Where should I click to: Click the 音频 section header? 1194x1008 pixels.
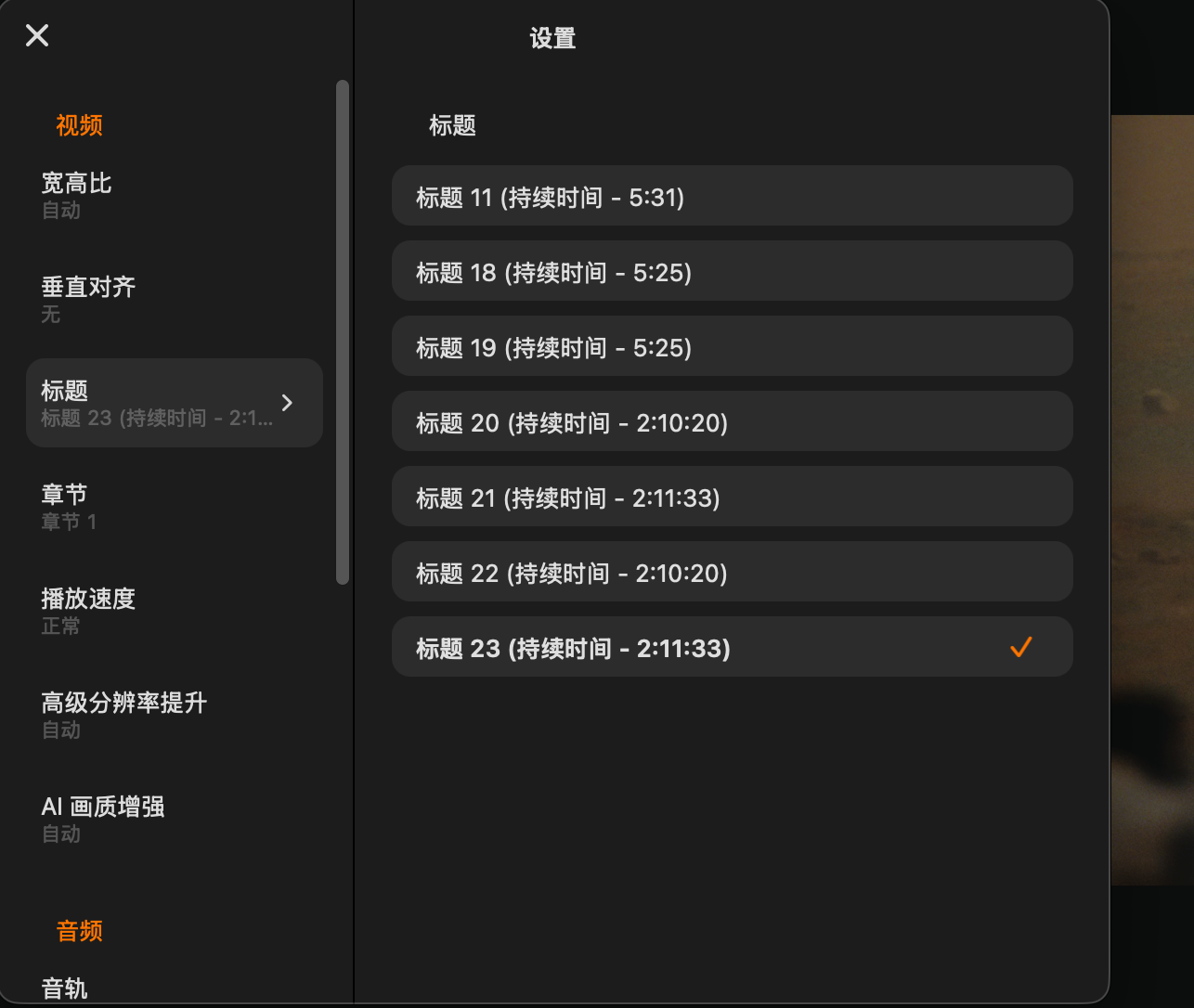(x=79, y=931)
